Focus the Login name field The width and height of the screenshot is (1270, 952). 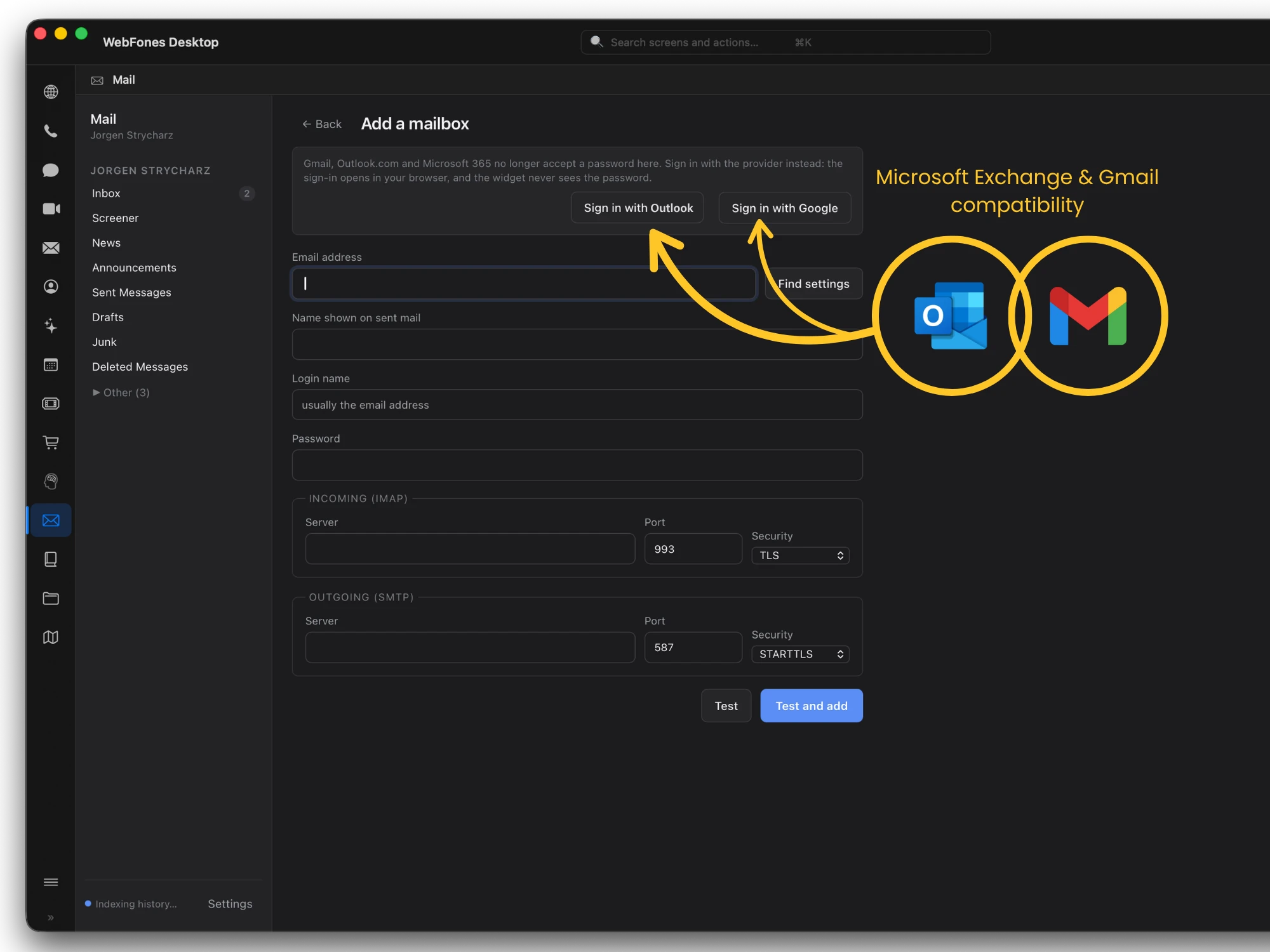[x=577, y=405]
